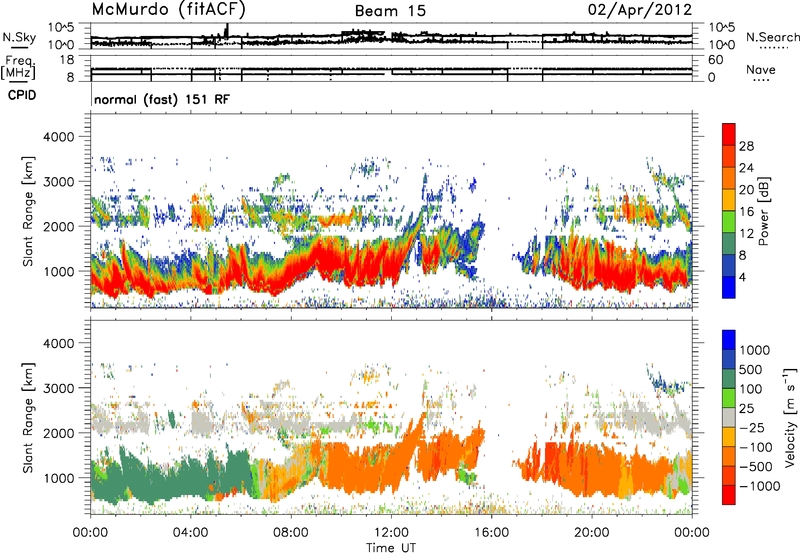The width and height of the screenshot is (800, 554).
Task: Click the 'Power [dB]' colorbar label
Action: coord(763,211)
